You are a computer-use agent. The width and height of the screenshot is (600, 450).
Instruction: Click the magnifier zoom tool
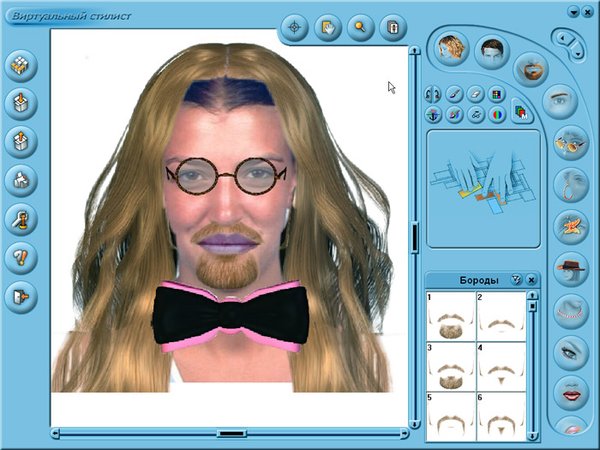coord(360,28)
